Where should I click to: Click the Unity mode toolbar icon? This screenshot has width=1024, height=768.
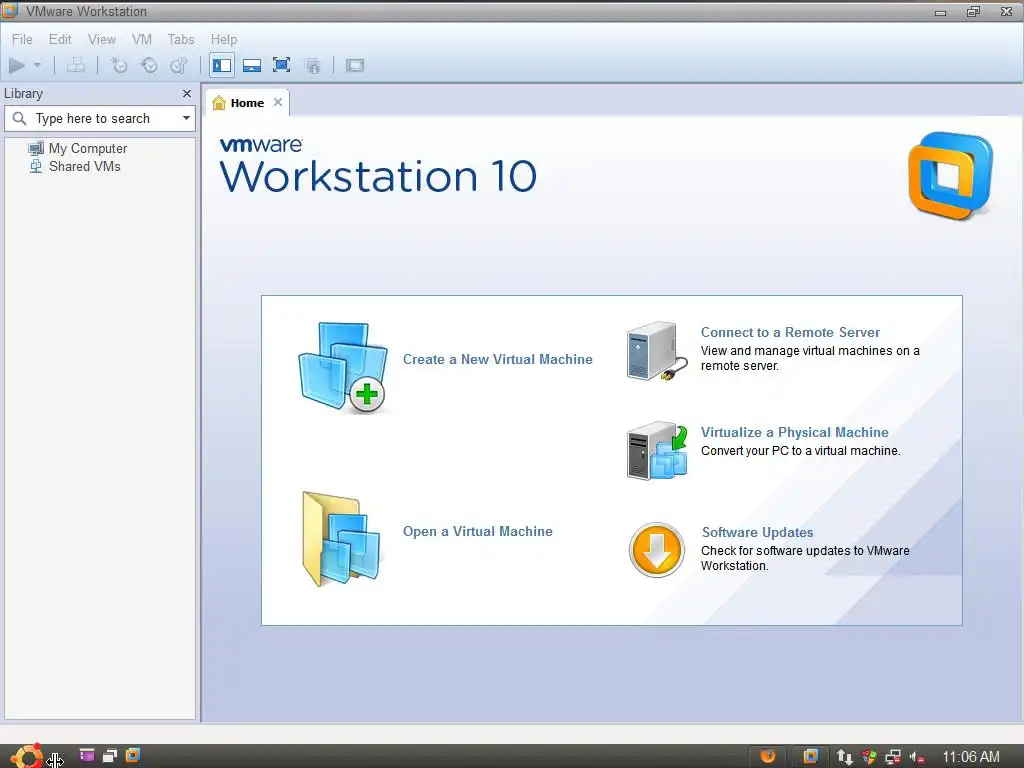pyautogui.click(x=312, y=65)
